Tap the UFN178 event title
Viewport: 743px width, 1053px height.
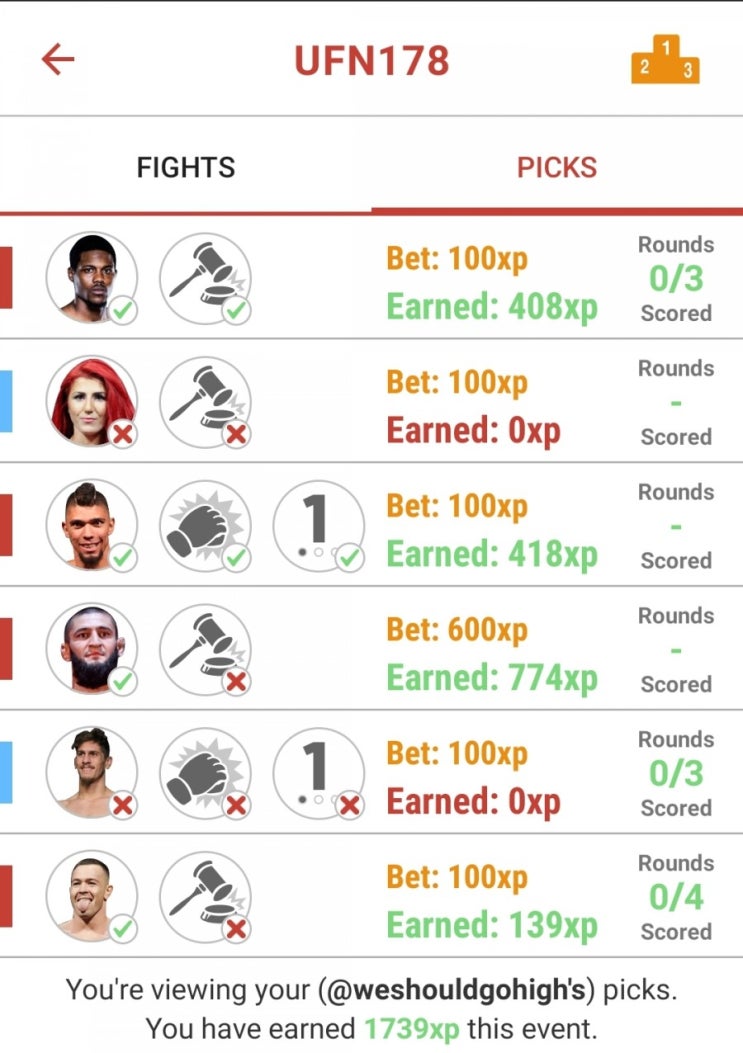pyautogui.click(x=372, y=60)
